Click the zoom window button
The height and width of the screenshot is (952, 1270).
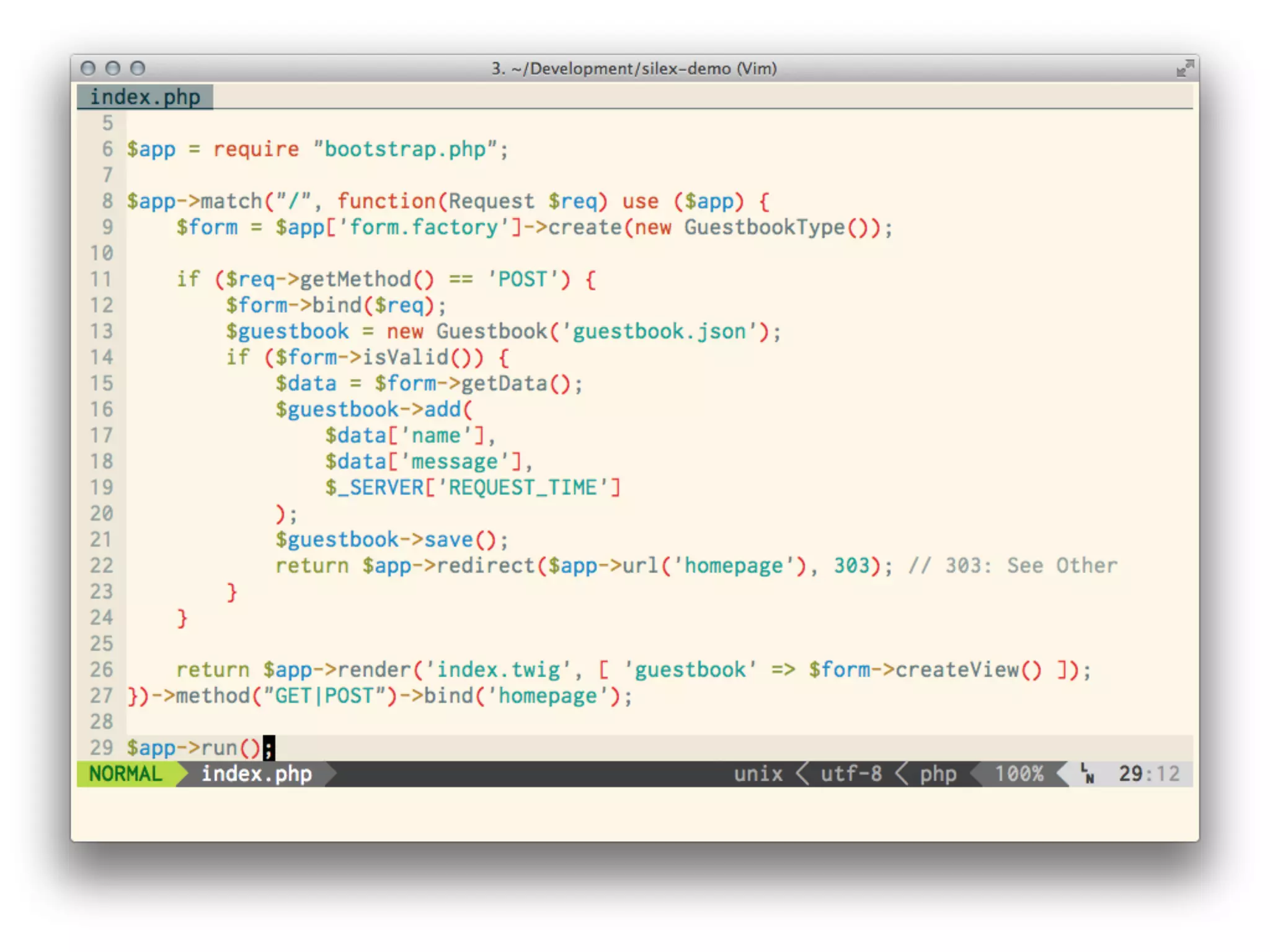coord(138,68)
